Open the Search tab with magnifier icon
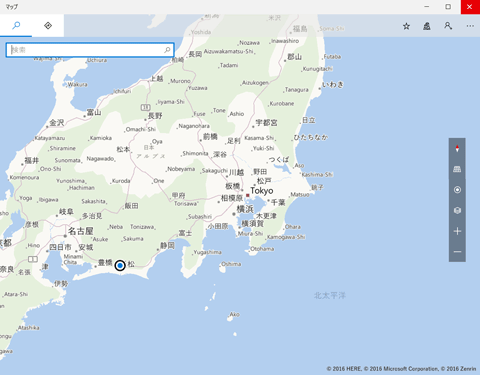This screenshot has width=480, height=375. (x=16, y=25)
